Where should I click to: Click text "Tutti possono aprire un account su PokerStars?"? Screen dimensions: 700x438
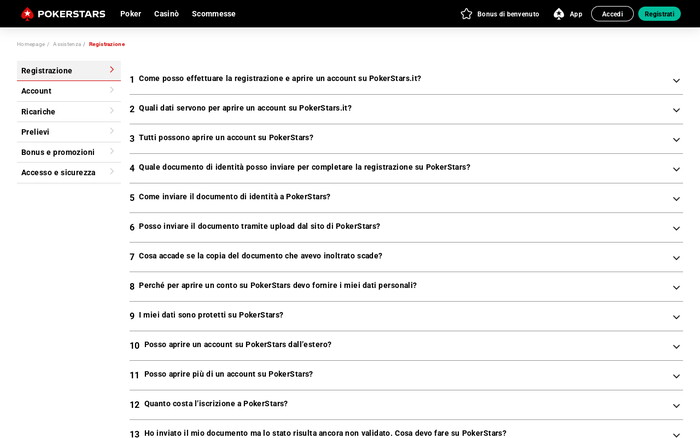point(226,138)
